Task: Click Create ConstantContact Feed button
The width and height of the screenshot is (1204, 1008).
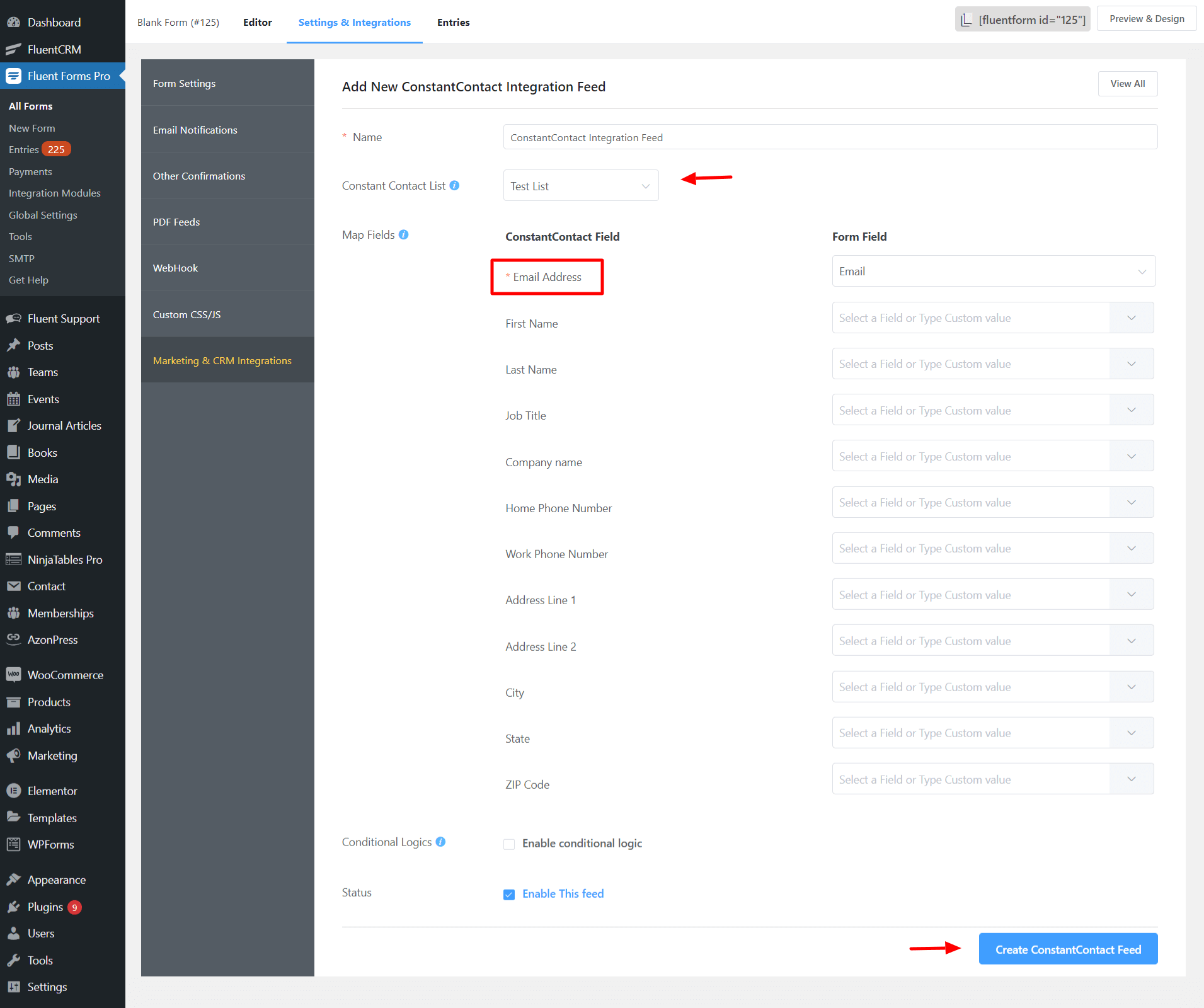Action: point(1067,949)
